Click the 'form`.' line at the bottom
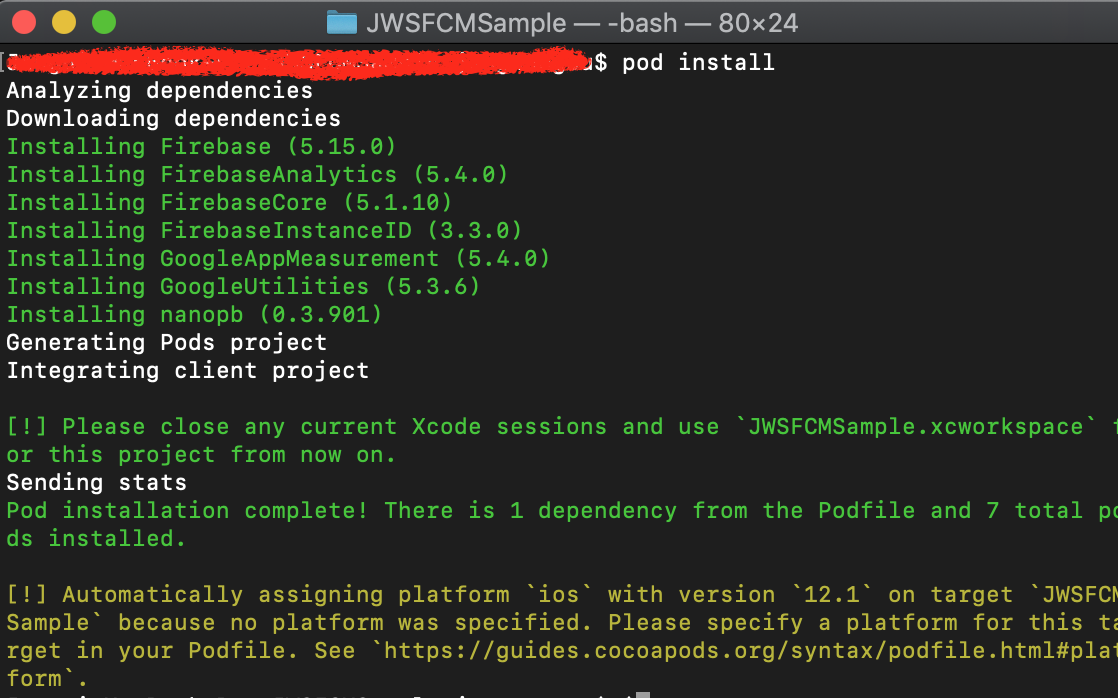This screenshot has height=698, width=1118. tap(47, 678)
